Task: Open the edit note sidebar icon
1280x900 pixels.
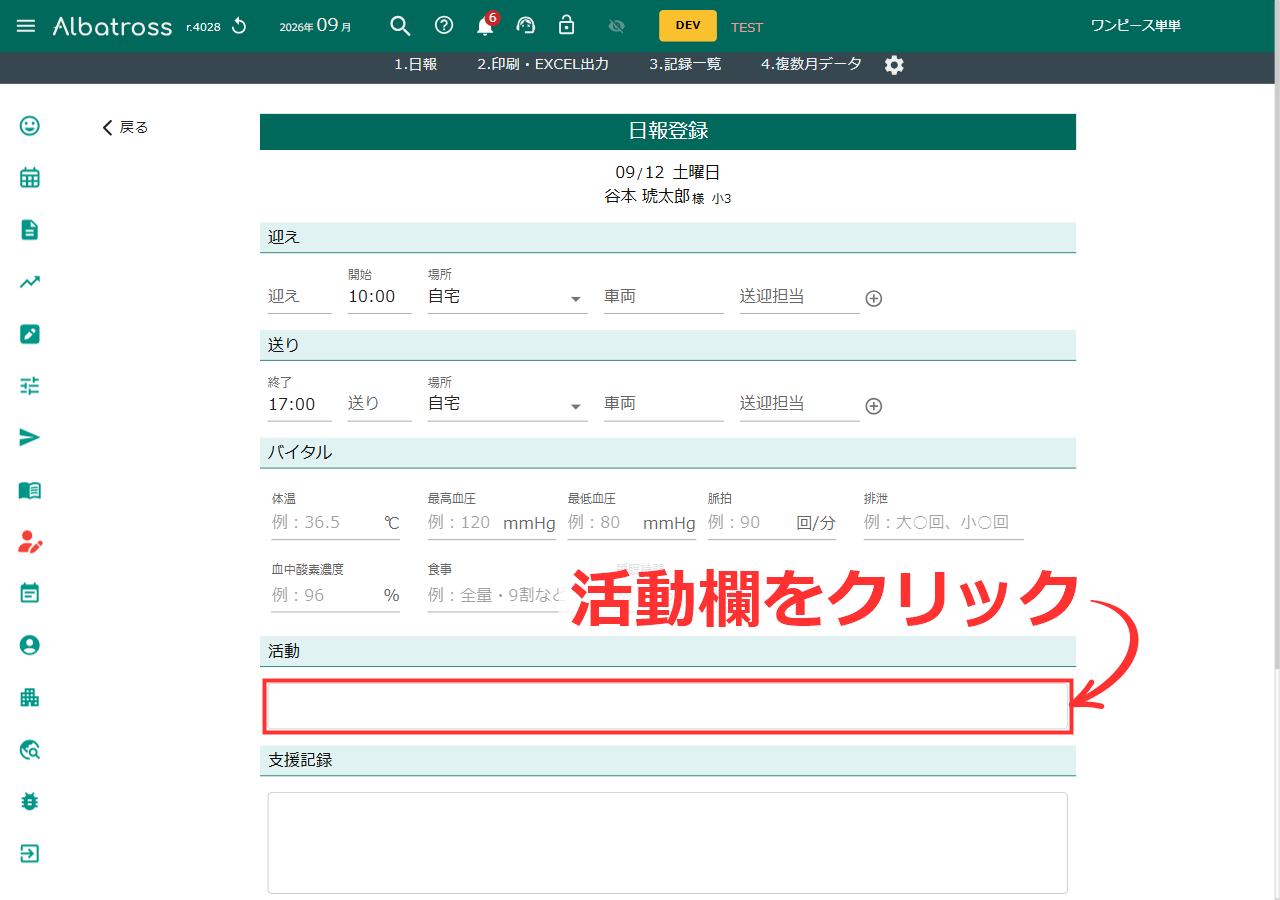Action: tap(30, 334)
